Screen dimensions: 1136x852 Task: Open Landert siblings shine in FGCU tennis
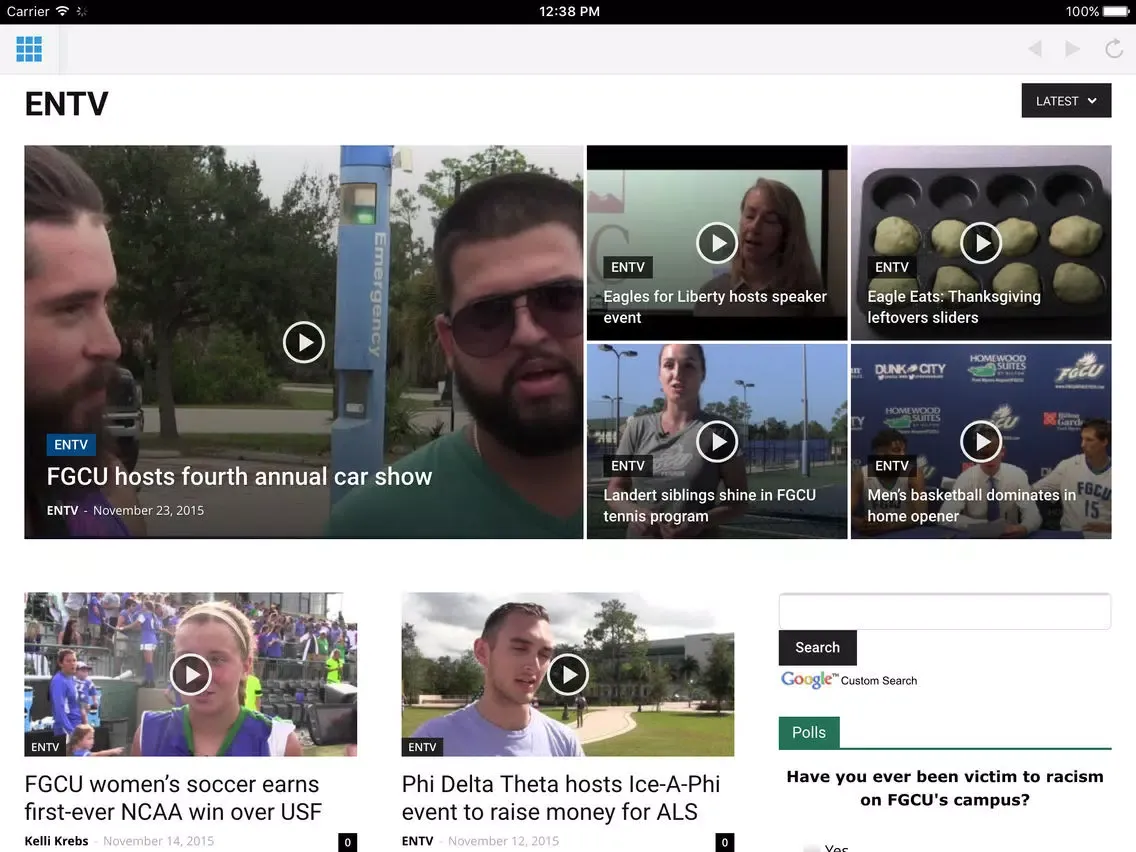709,506
